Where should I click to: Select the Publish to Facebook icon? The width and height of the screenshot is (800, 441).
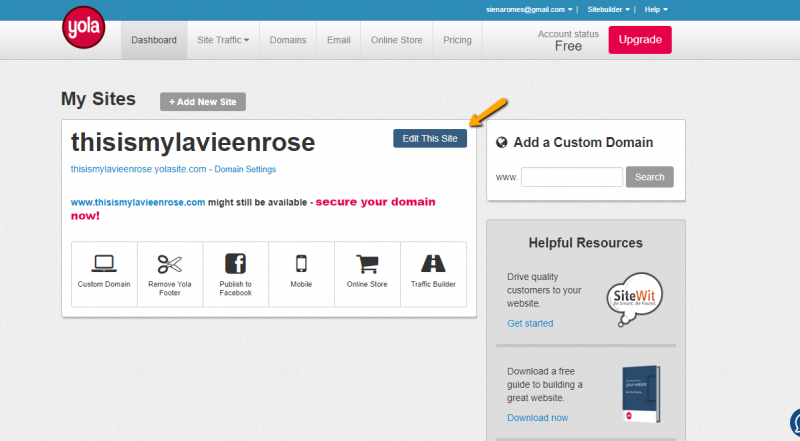pos(235,264)
